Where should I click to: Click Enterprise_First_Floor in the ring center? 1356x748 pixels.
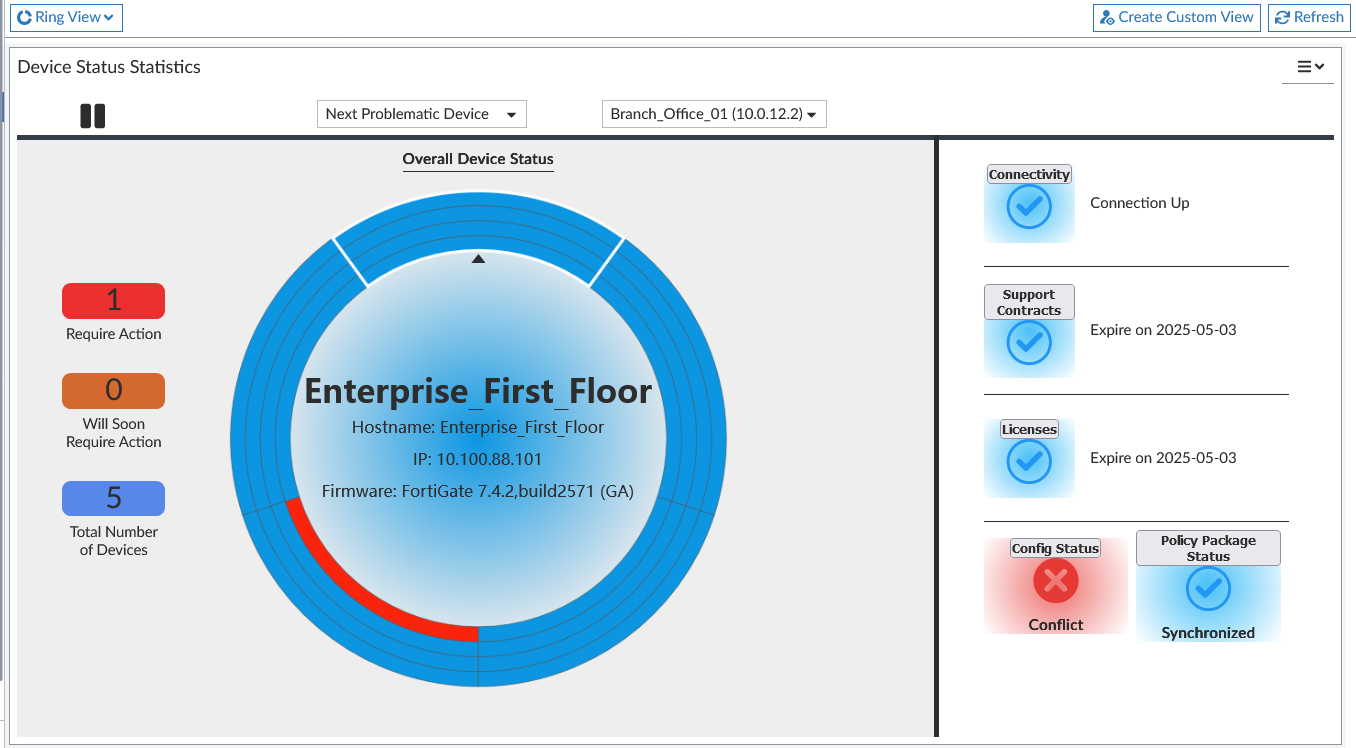[x=478, y=391]
